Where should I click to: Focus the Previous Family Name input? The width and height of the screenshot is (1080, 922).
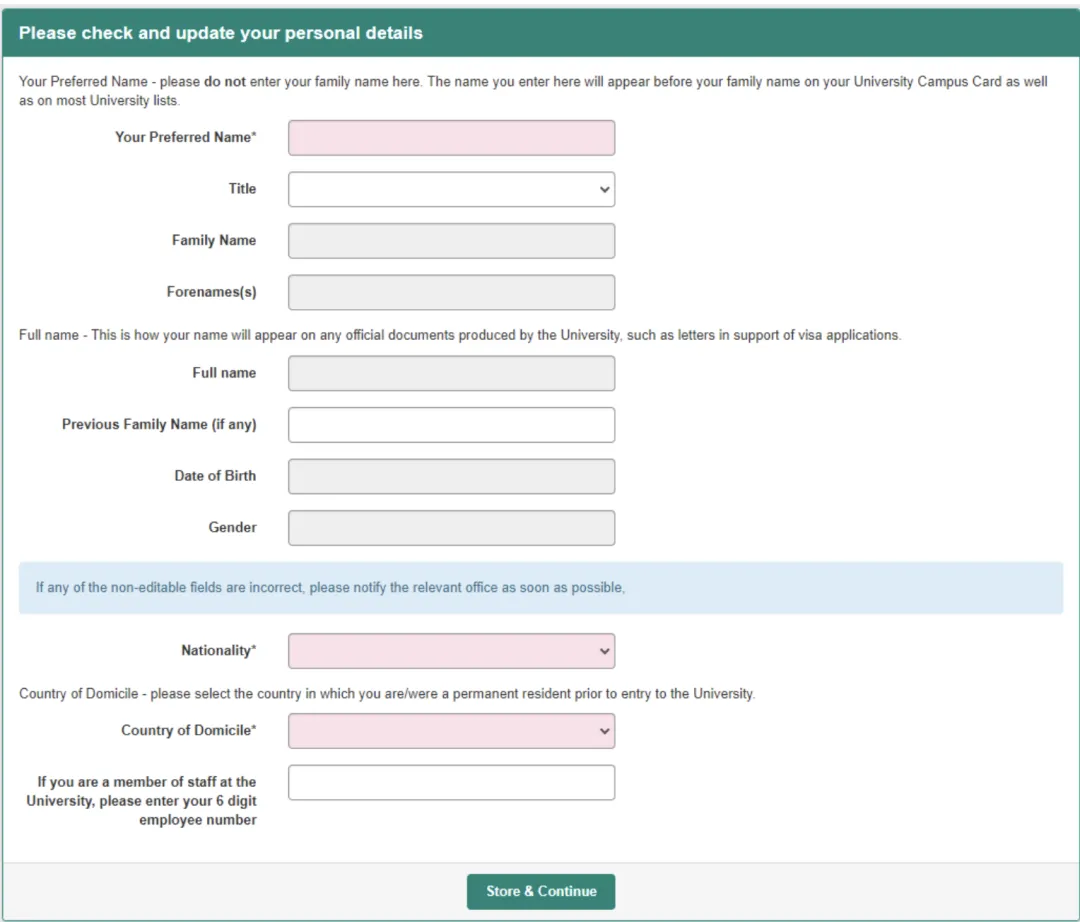pos(451,425)
